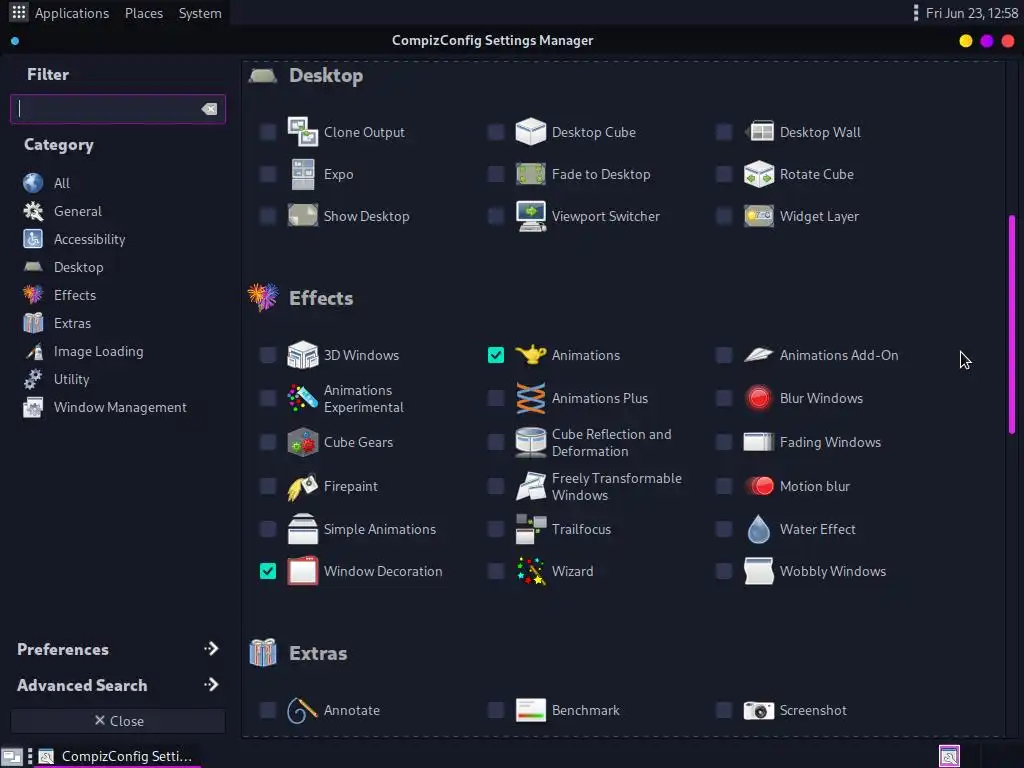Click the Trailfocus plugin icon
This screenshot has width=1024, height=768.
pos(530,530)
